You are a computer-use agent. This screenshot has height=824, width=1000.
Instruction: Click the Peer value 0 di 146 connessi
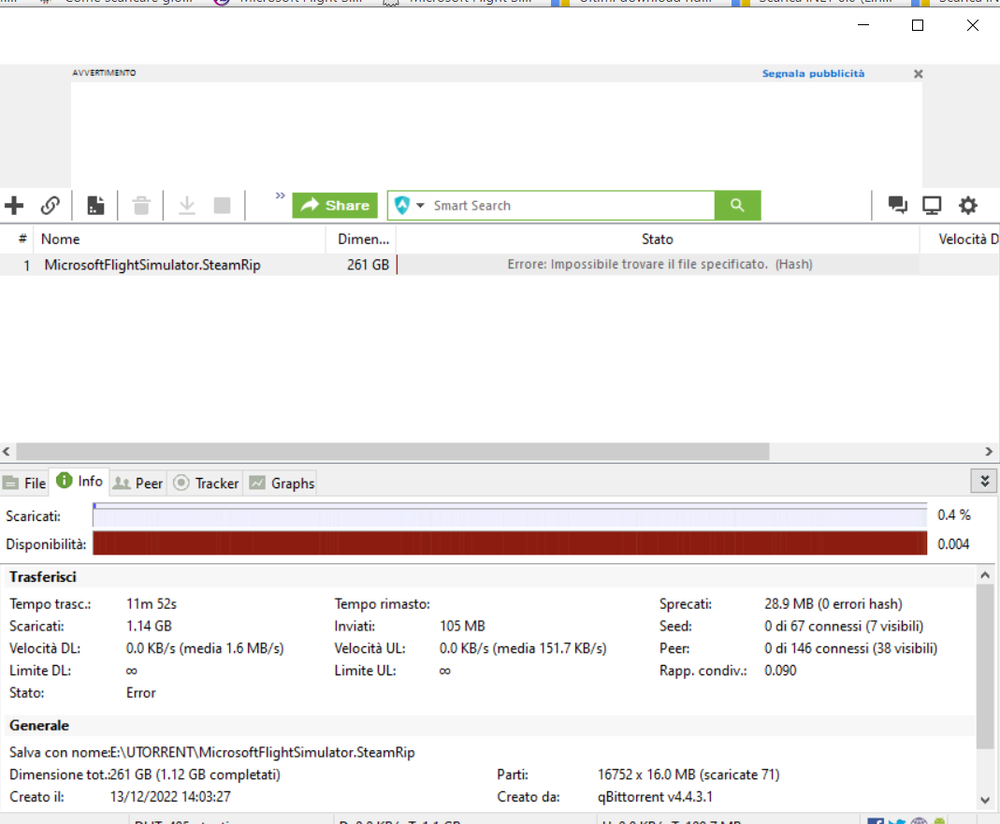(851, 649)
